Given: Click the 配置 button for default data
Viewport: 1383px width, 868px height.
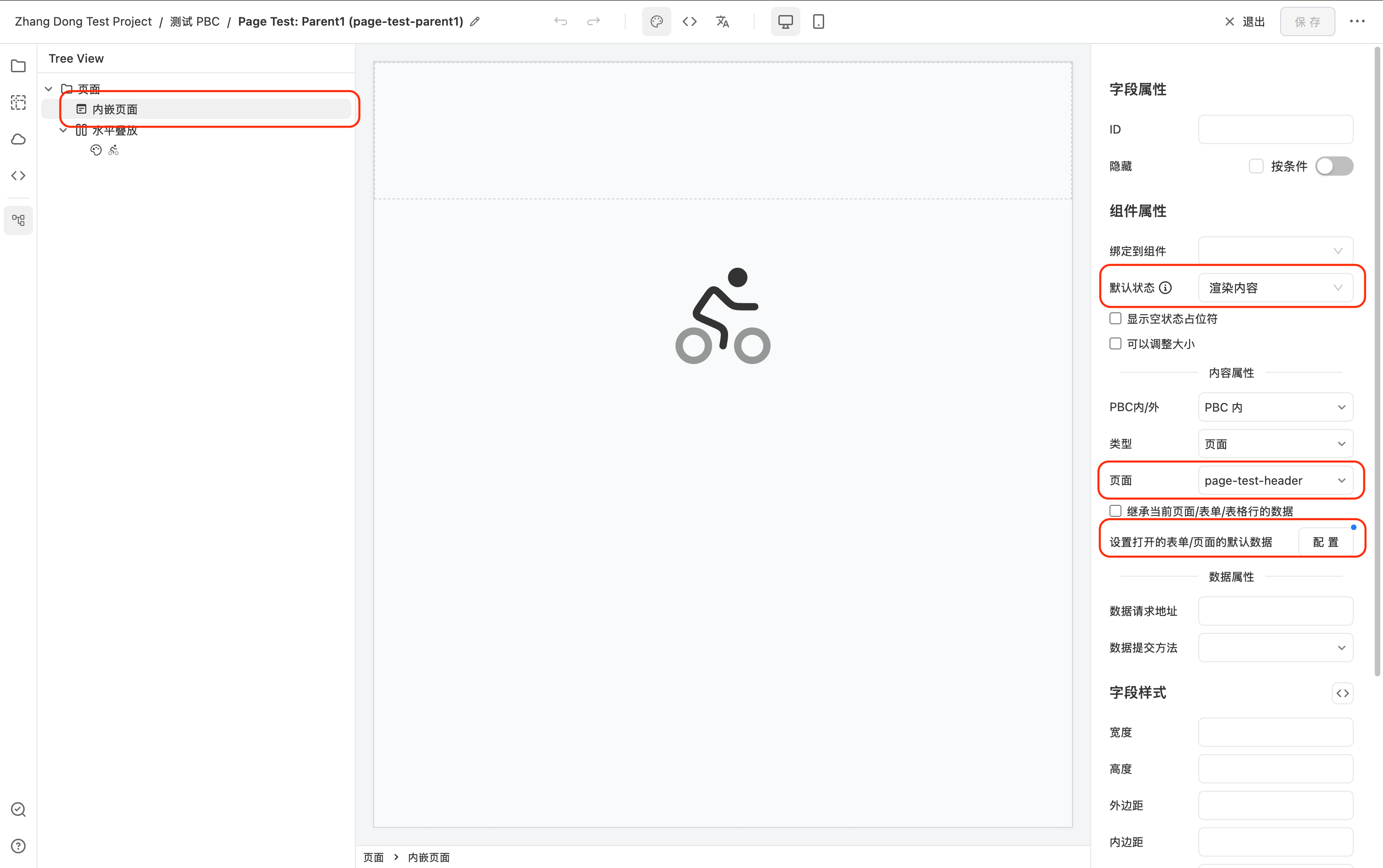Looking at the screenshot, I should 1325,542.
